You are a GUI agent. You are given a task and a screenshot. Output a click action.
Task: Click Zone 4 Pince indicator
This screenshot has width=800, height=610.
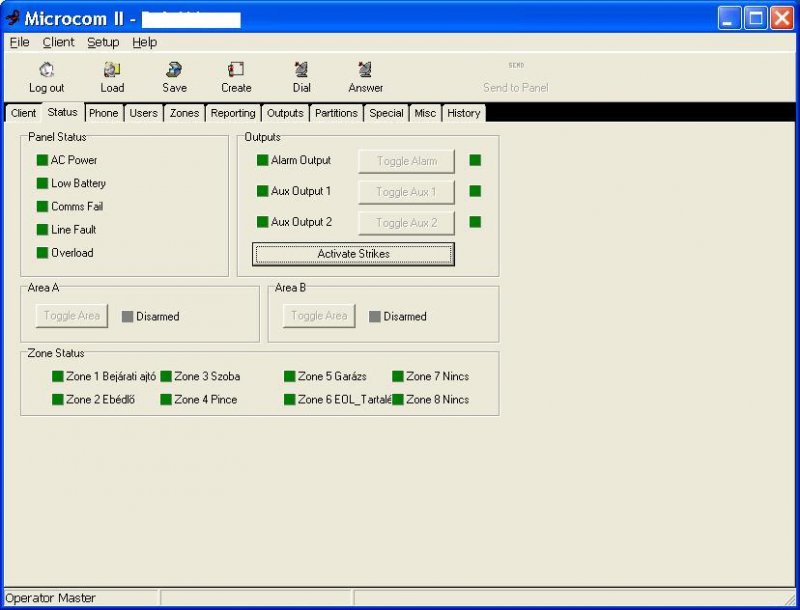point(166,399)
